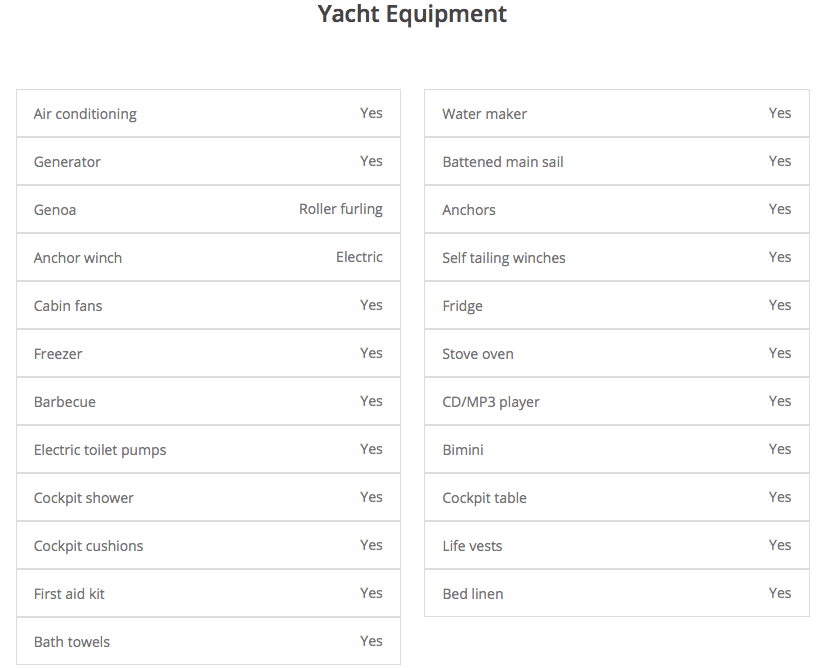
Task: Select the CD/MP3 player label
Action: click(x=491, y=402)
